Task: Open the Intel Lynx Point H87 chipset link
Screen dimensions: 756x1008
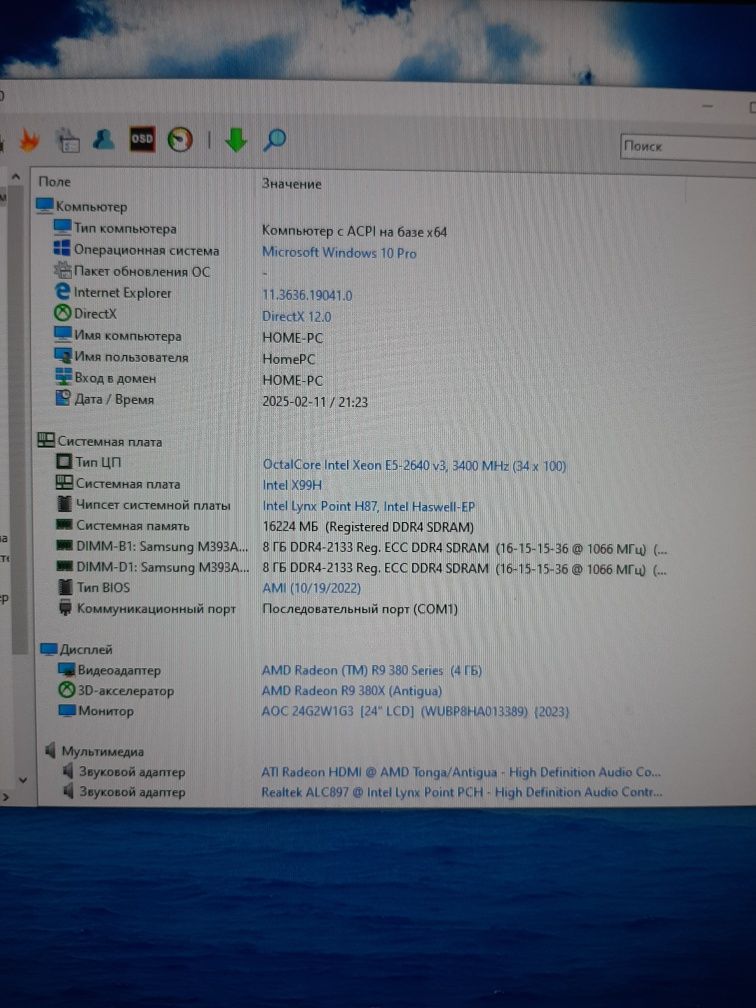Action: coord(368,507)
